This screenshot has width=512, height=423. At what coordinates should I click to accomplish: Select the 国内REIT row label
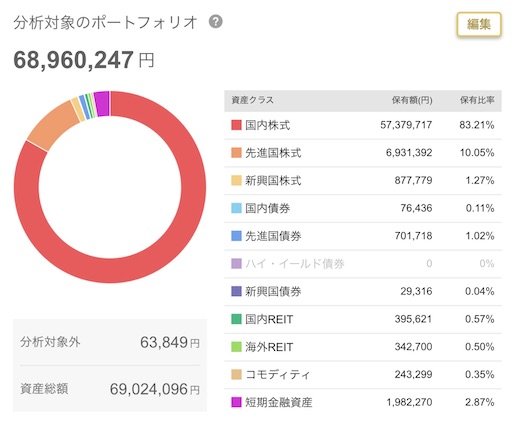click(269, 319)
